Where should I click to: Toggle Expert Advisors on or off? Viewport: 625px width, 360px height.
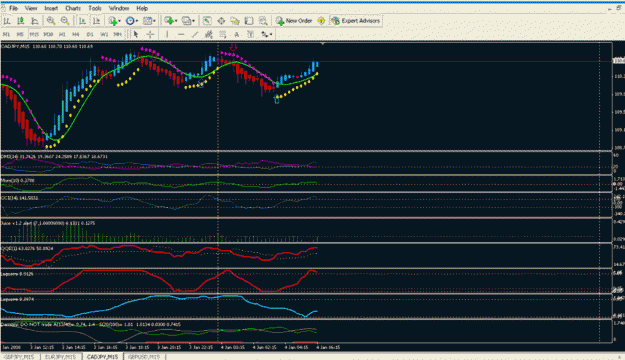[x=356, y=21]
